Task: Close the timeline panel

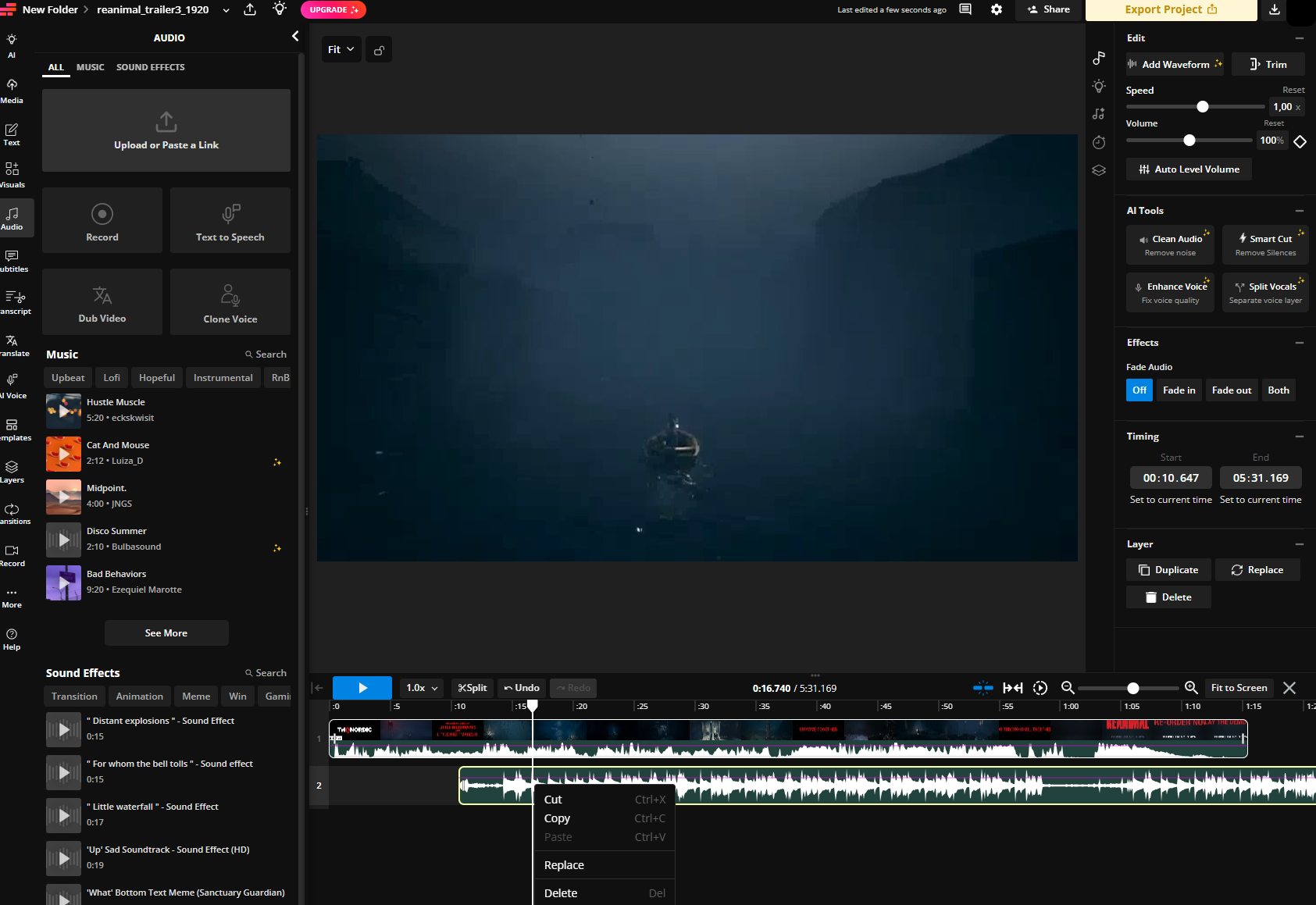Action: (x=1289, y=688)
